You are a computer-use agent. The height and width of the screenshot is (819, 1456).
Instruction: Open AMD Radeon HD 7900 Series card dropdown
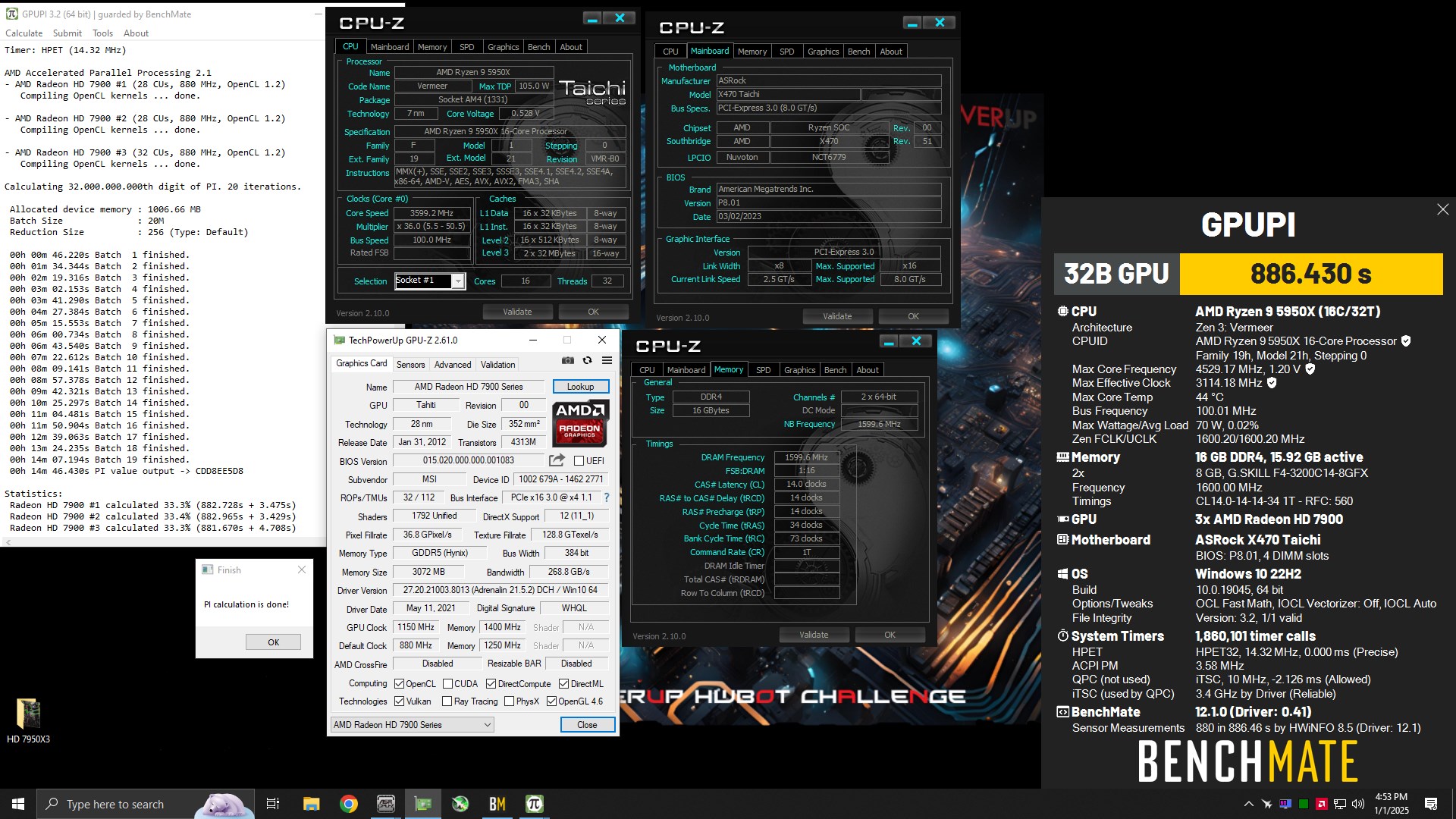tap(412, 725)
